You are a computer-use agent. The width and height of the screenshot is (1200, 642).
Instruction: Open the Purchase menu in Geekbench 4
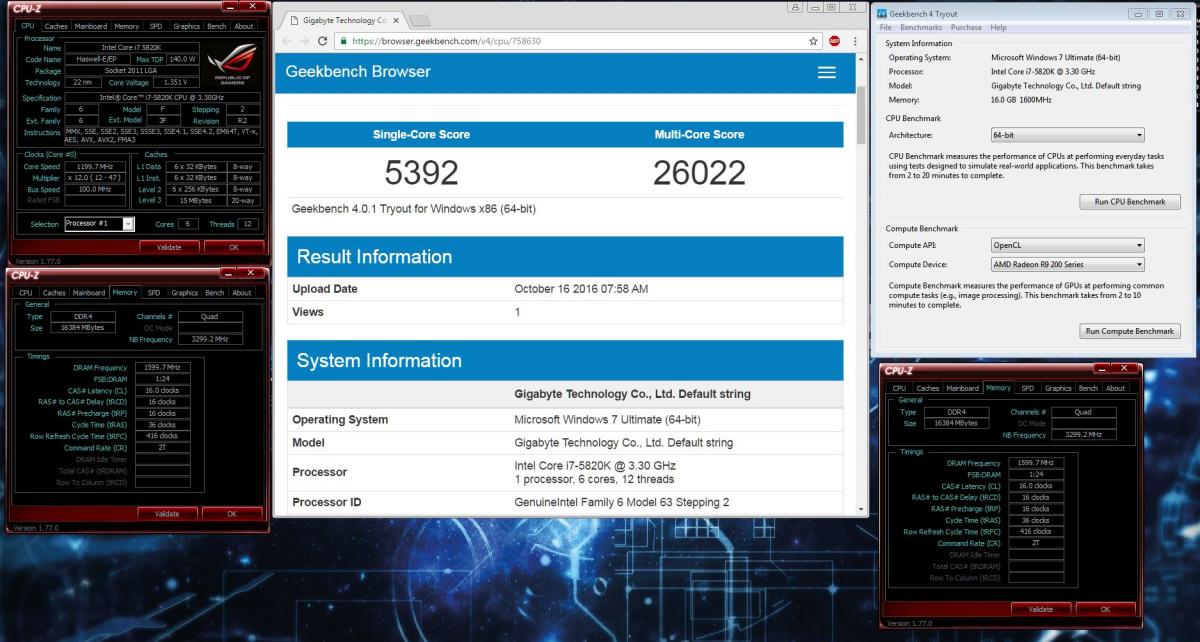(x=966, y=27)
